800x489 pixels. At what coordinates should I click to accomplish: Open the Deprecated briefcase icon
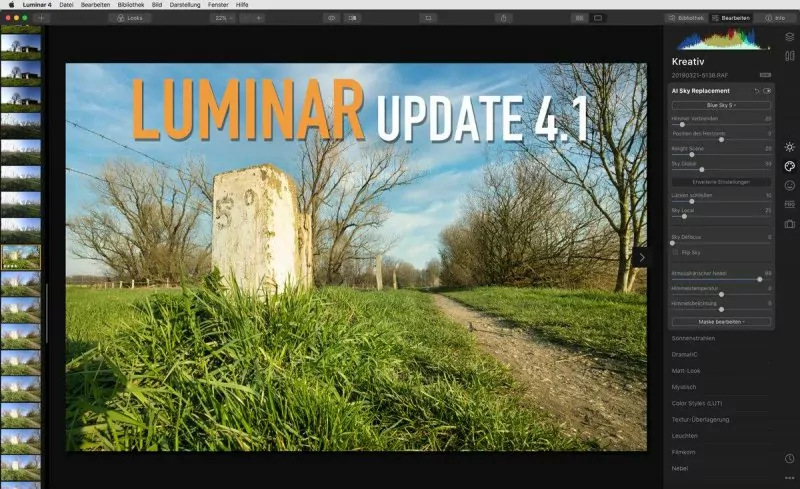click(789, 224)
